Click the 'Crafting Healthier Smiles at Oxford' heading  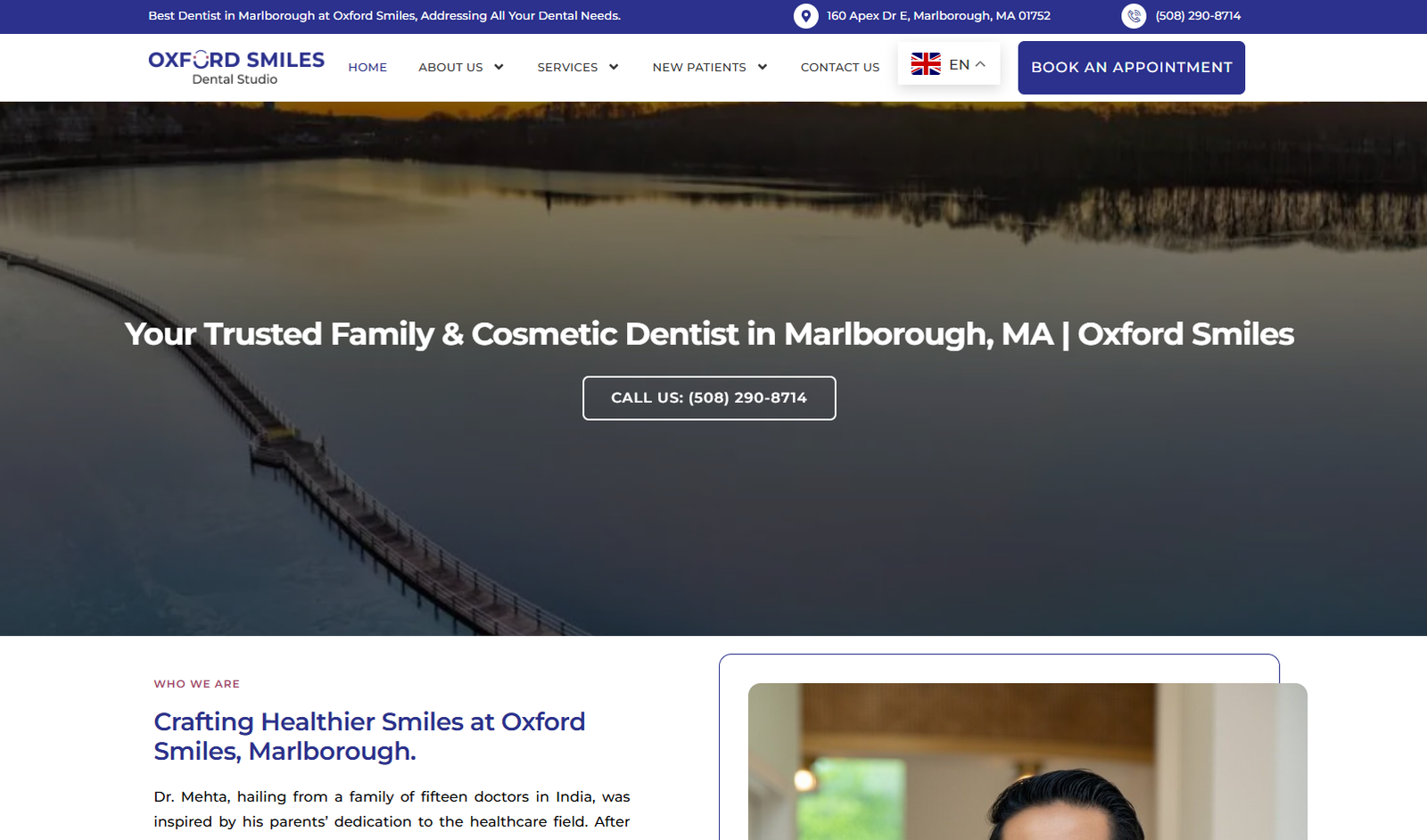369,736
